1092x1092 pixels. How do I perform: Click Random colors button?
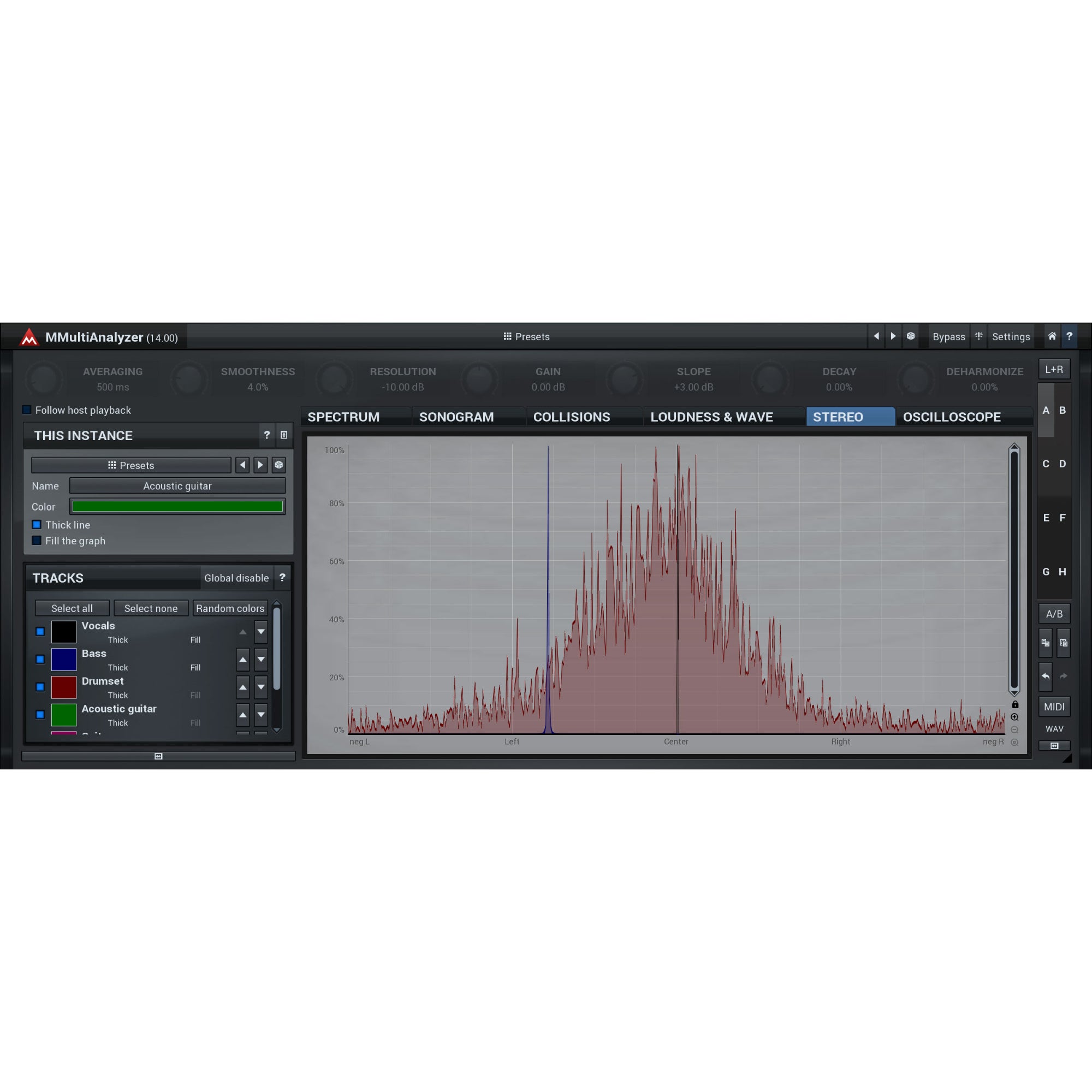coord(230,608)
